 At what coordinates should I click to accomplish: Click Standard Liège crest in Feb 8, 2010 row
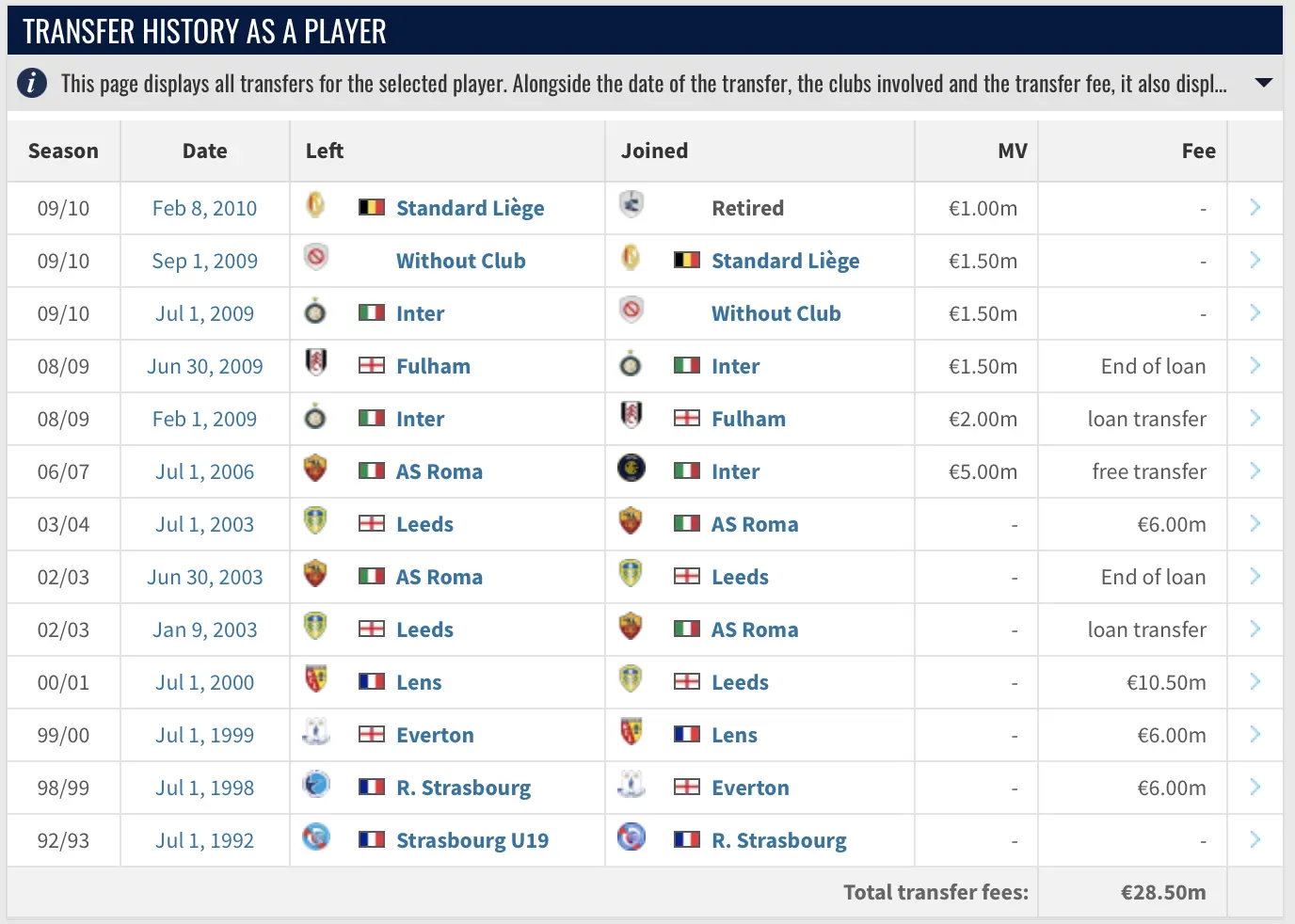(x=316, y=204)
